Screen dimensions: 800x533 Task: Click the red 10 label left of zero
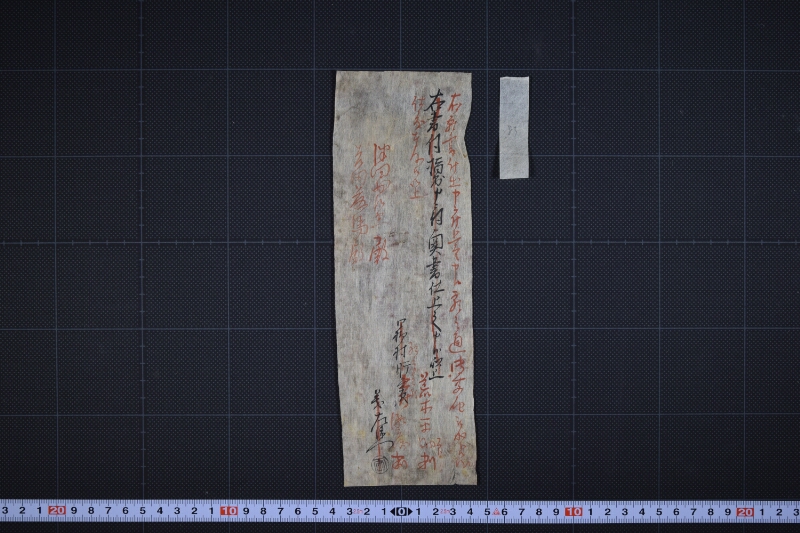229,511
